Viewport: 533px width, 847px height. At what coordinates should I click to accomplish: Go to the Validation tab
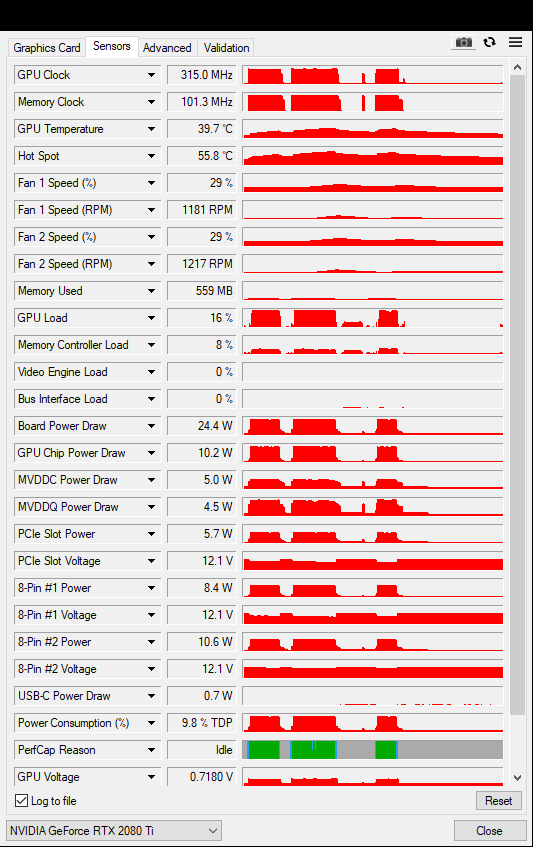coord(226,48)
